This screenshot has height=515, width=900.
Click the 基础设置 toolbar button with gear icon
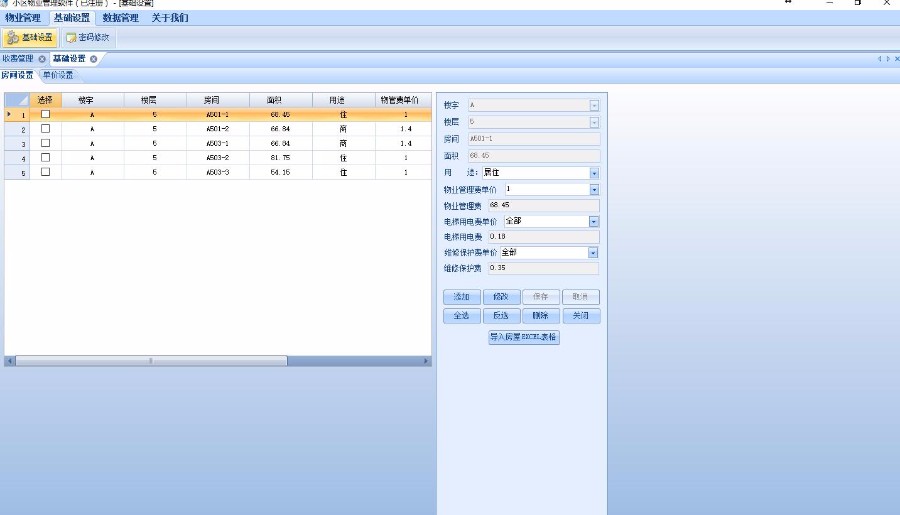[x=30, y=38]
